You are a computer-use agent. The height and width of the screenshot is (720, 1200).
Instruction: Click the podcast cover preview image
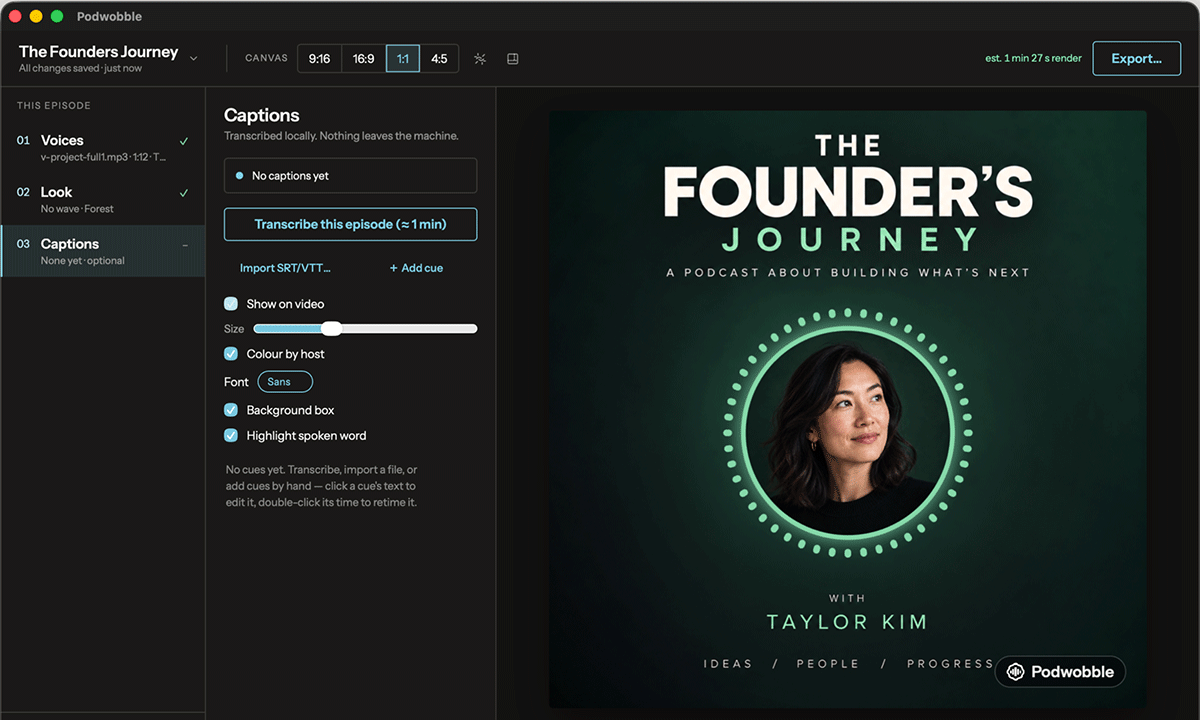point(848,409)
